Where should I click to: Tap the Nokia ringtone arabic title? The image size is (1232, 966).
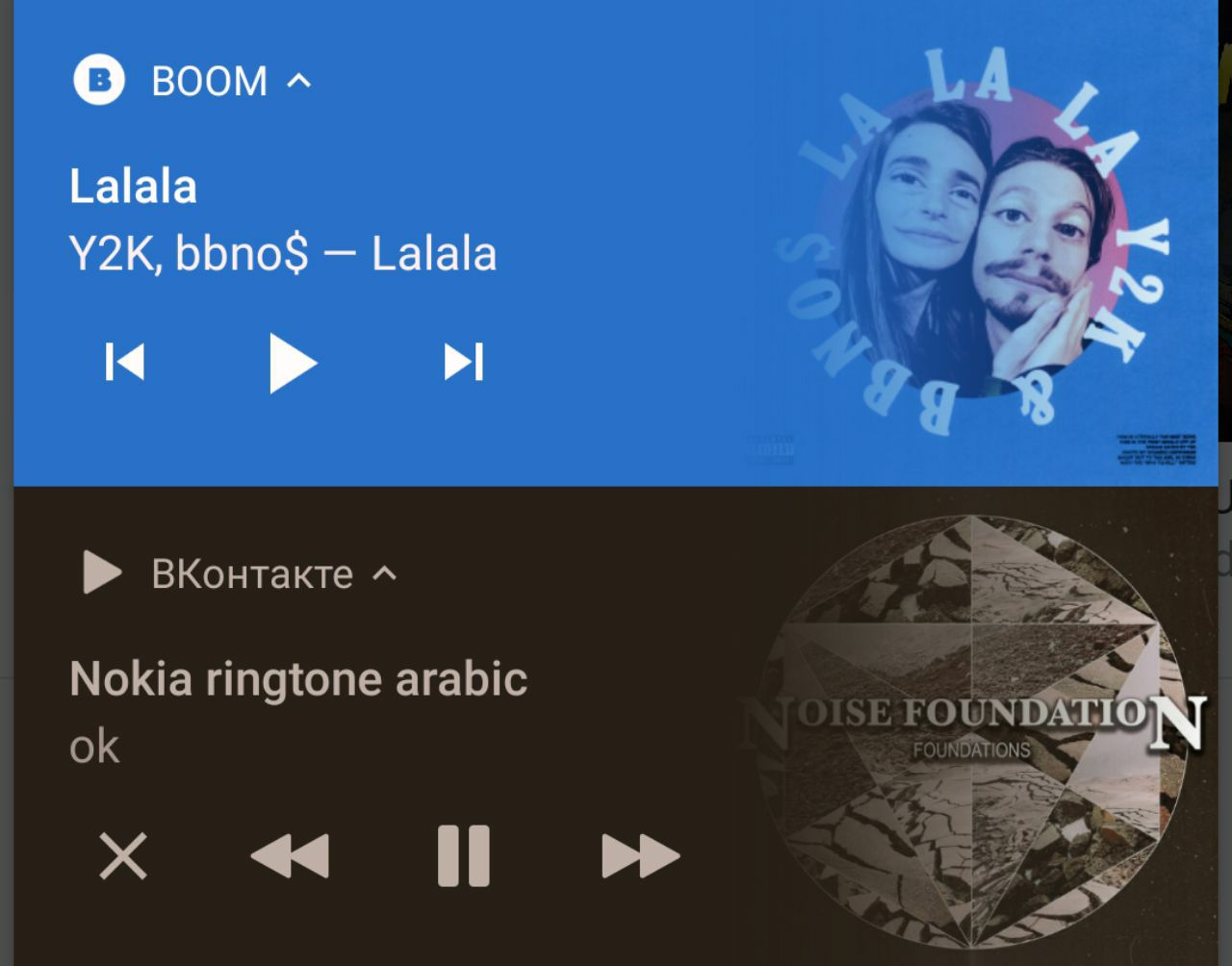pyautogui.click(x=298, y=679)
